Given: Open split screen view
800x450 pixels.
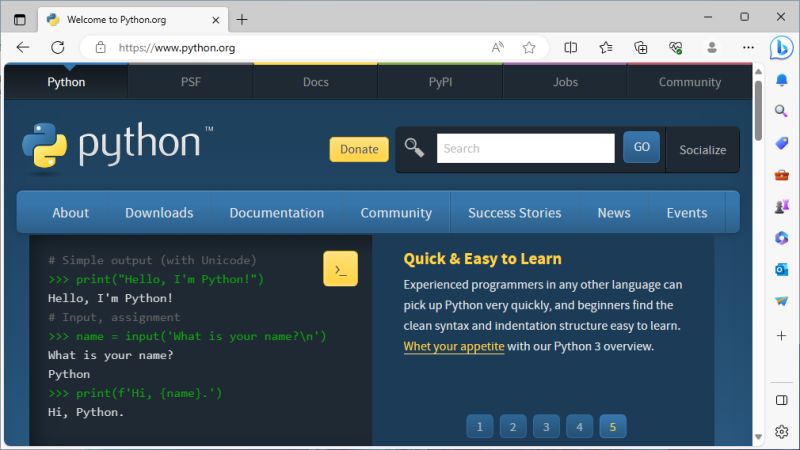Looking at the screenshot, I should coord(570,48).
